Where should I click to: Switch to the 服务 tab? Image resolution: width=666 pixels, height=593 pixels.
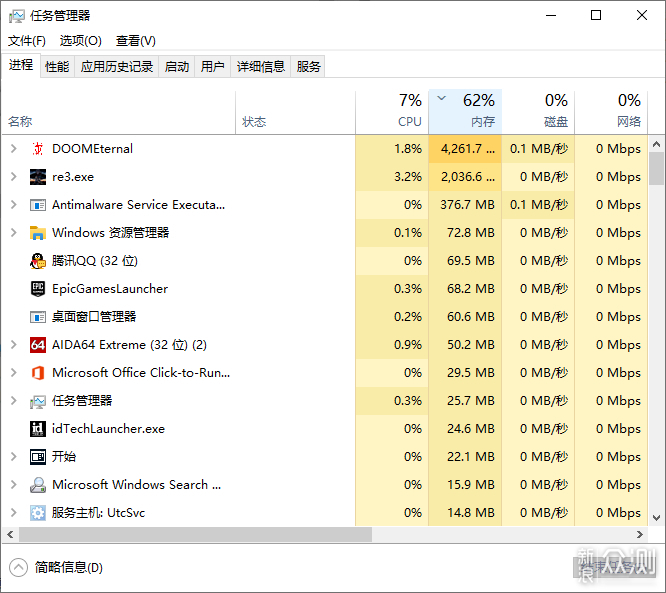[x=308, y=67]
